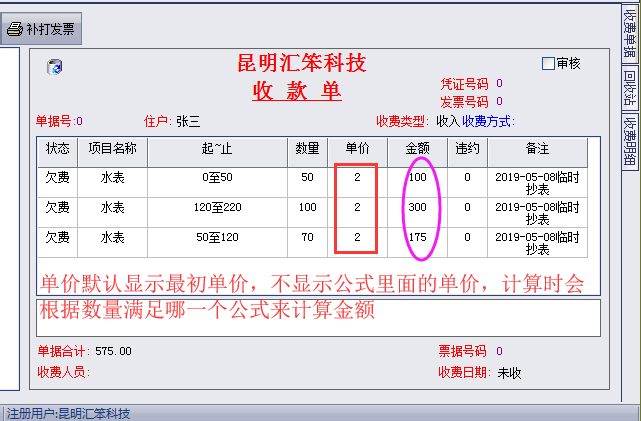This screenshot has width=641, height=421.
Task: Click the 欠费 status in 120至220 row
Action: 58,213
